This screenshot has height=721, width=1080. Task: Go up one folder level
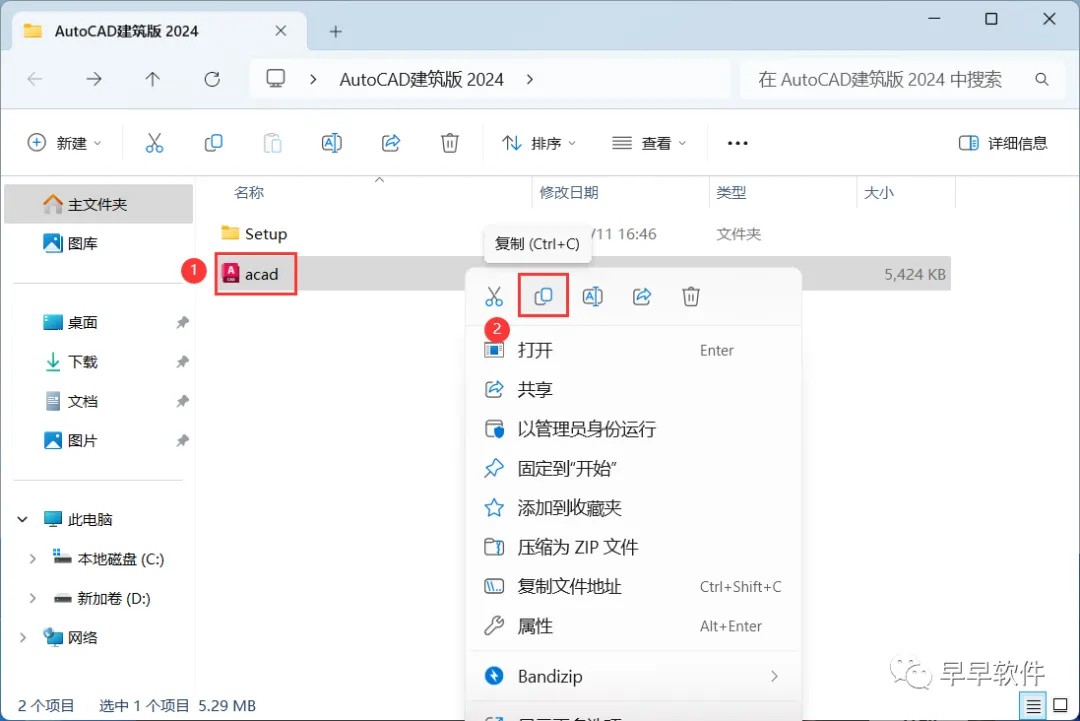(x=152, y=79)
